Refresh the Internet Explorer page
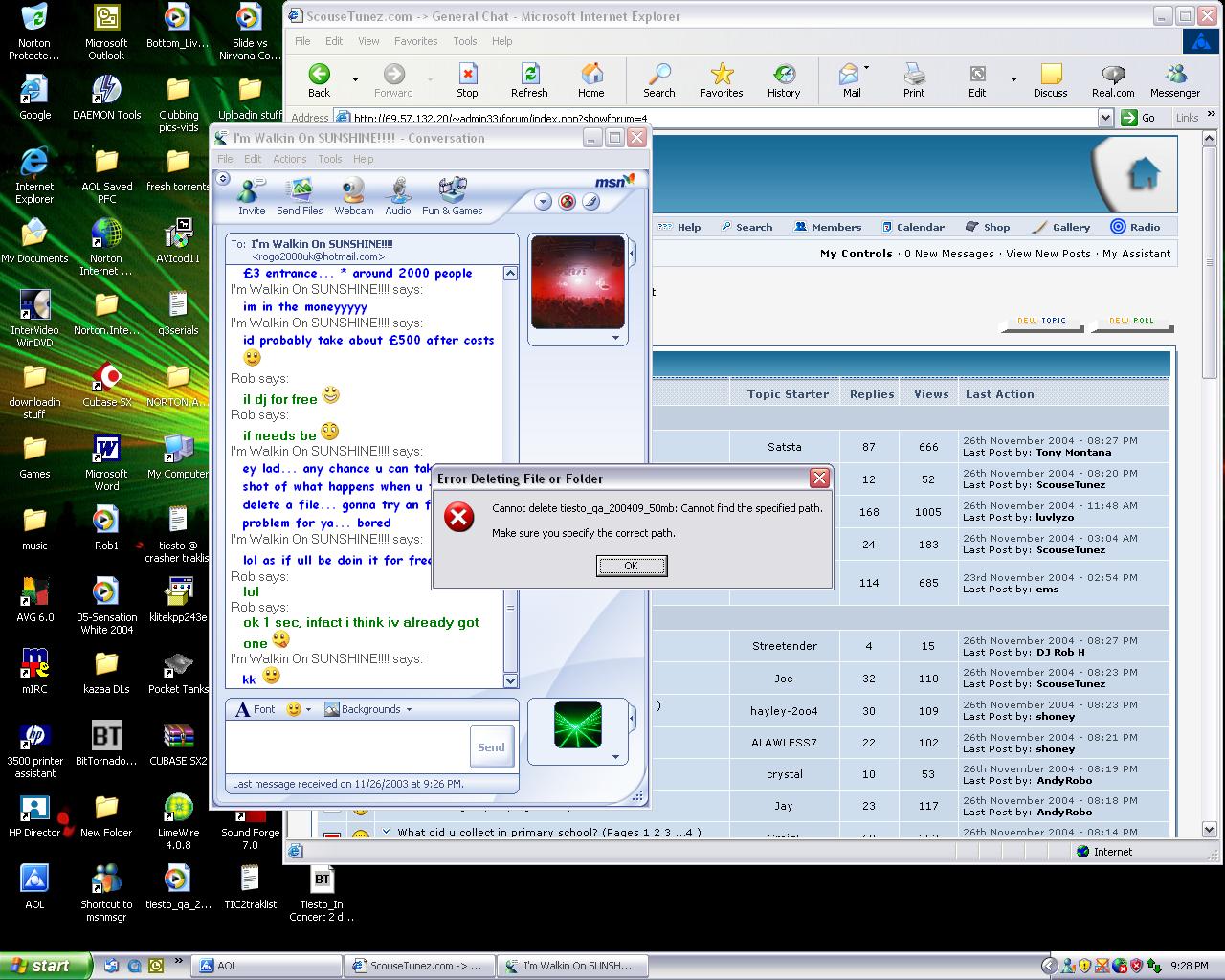1225x980 pixels. (x=529, y=80)
